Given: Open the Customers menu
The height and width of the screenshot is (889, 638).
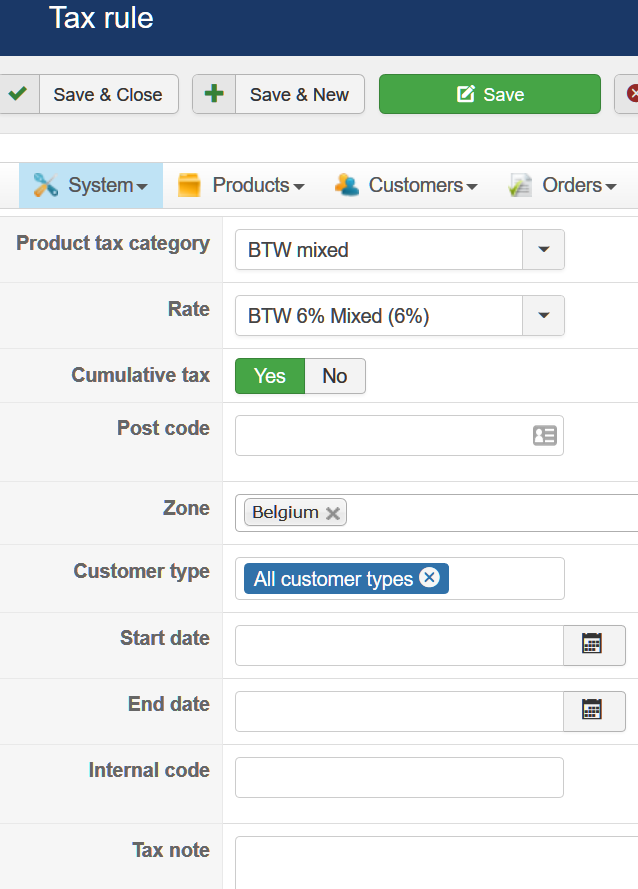Looking at the screenshot, I should (x=406, y=185).
